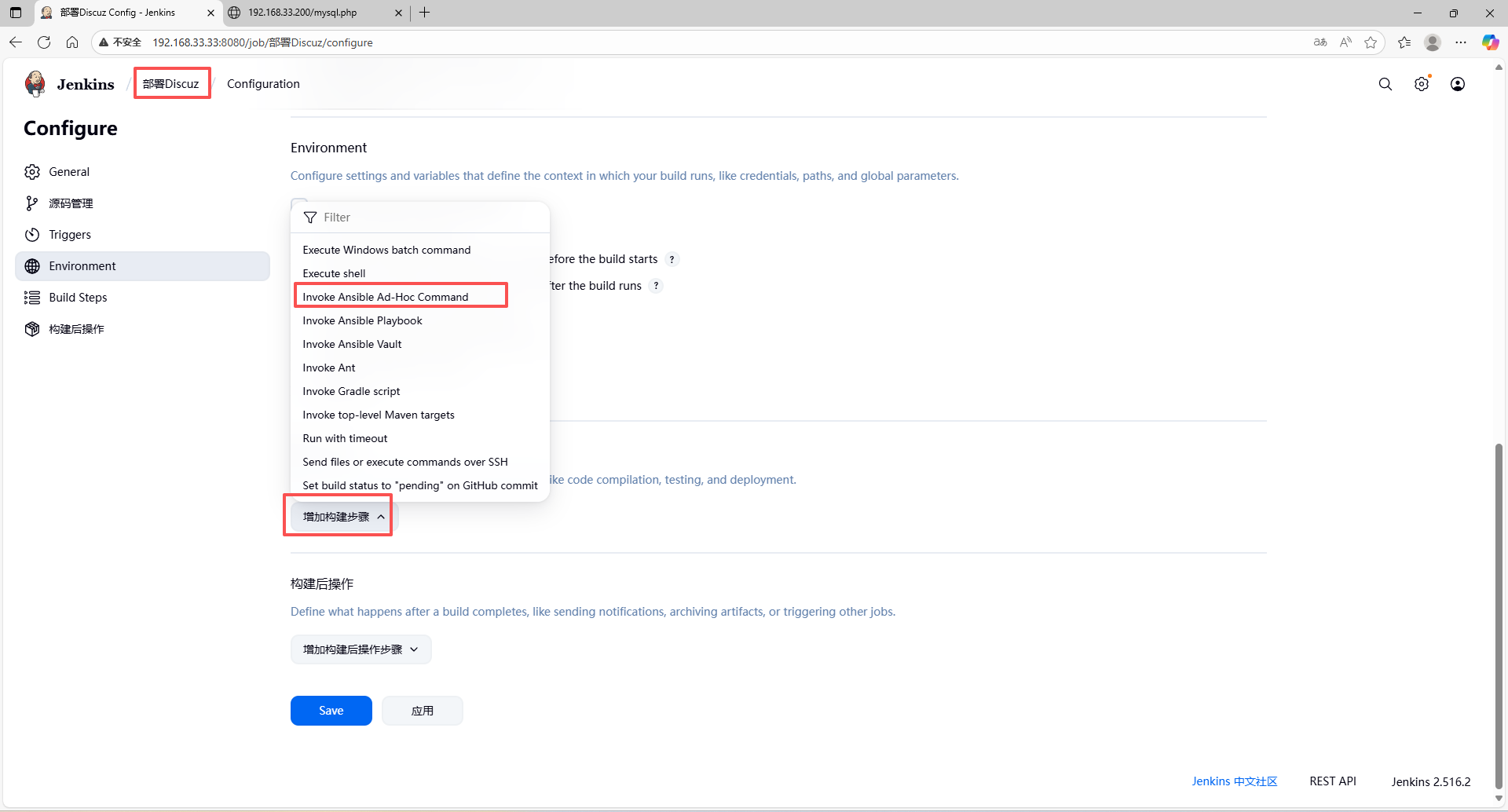Open the favorites list icon
Image resolution: width=1508 pixels, height=812 pixels.
[1404, 42]
